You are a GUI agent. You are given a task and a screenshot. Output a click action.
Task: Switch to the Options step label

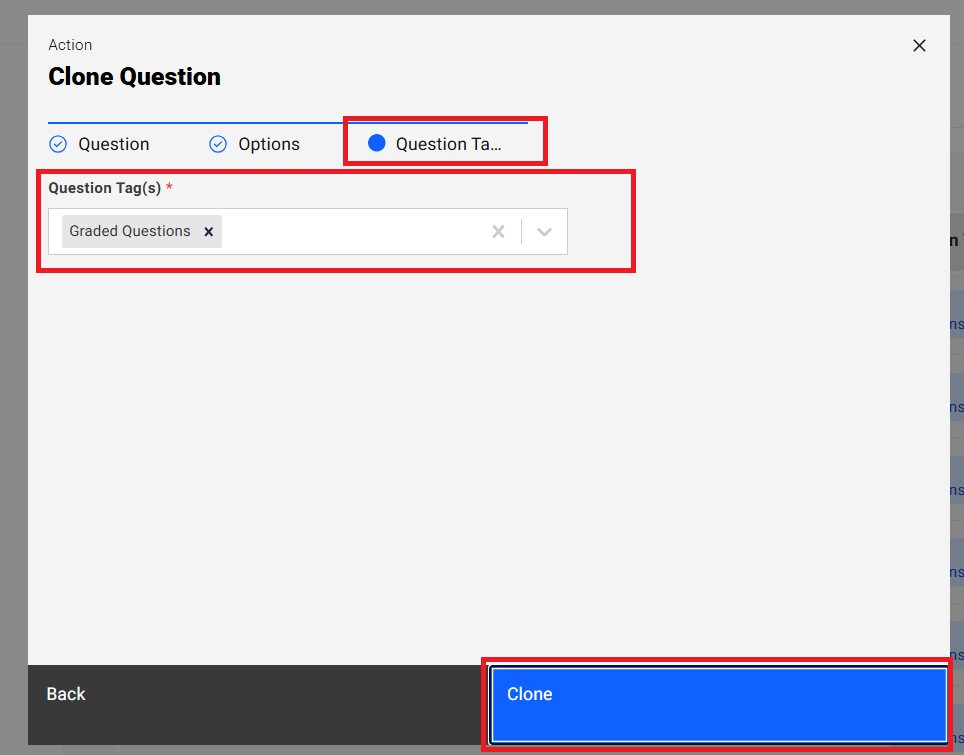[x=268, y=144]
